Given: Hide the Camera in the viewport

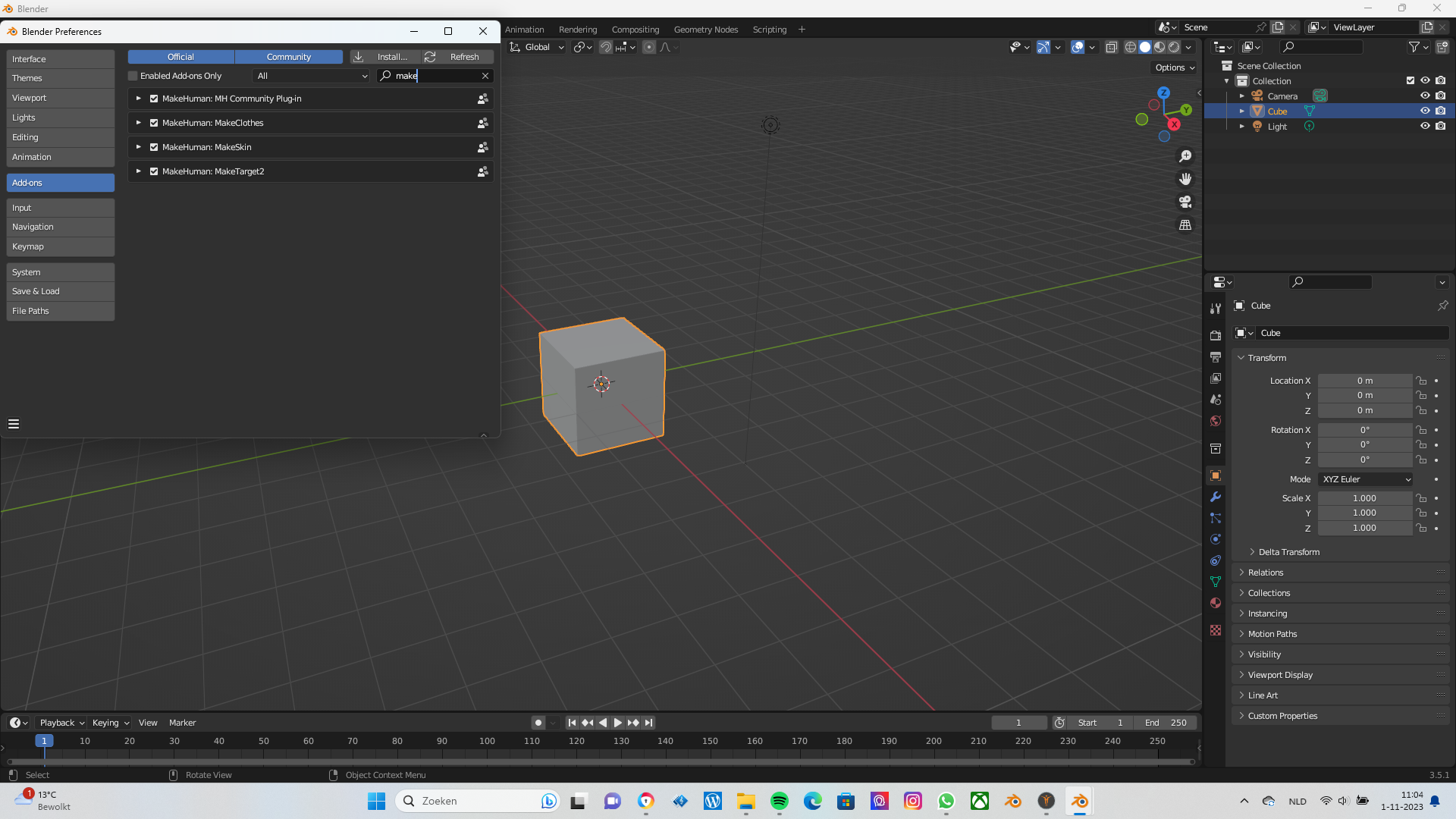Looking at the screenshot, I should pos(1425,96).
